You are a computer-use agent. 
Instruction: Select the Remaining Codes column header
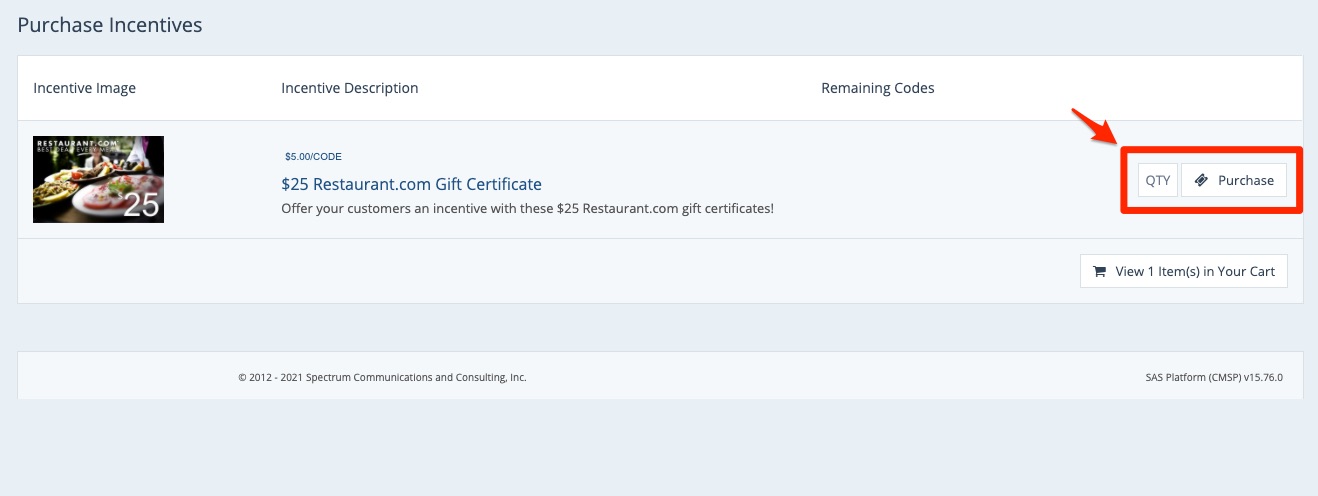point(877,88)
